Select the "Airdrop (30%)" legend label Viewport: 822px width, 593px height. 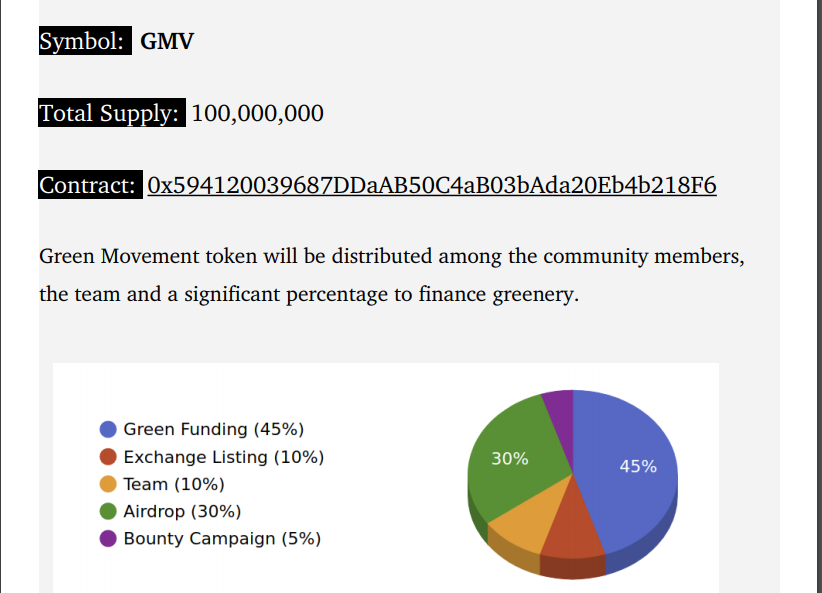point(182,511)
